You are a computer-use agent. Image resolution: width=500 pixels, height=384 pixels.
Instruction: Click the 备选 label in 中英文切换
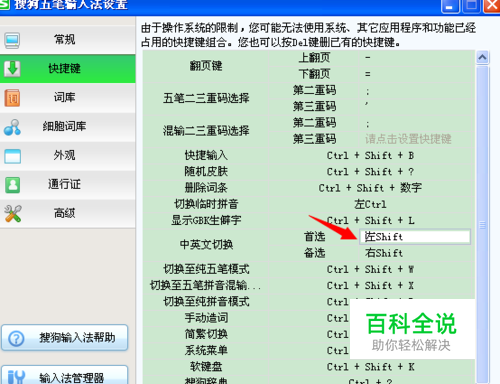click(x=314, y=253)
